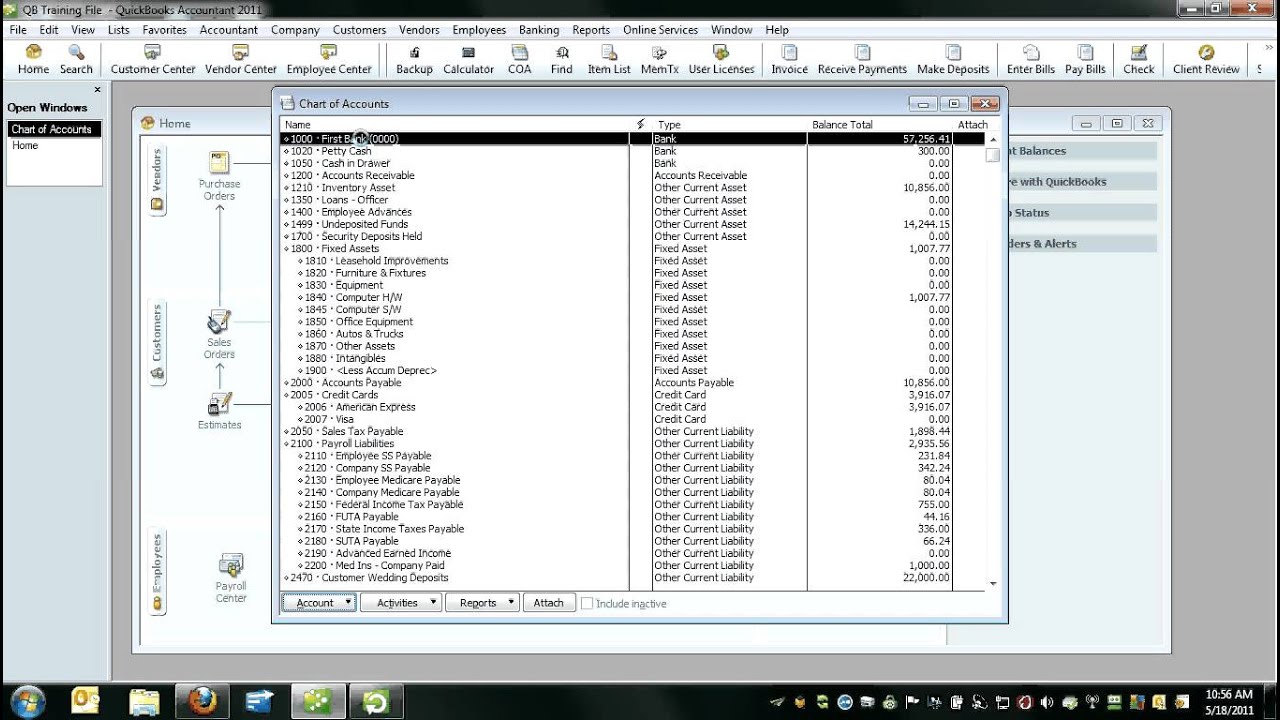Open the Reports menu in menu bar

[591, 30]
